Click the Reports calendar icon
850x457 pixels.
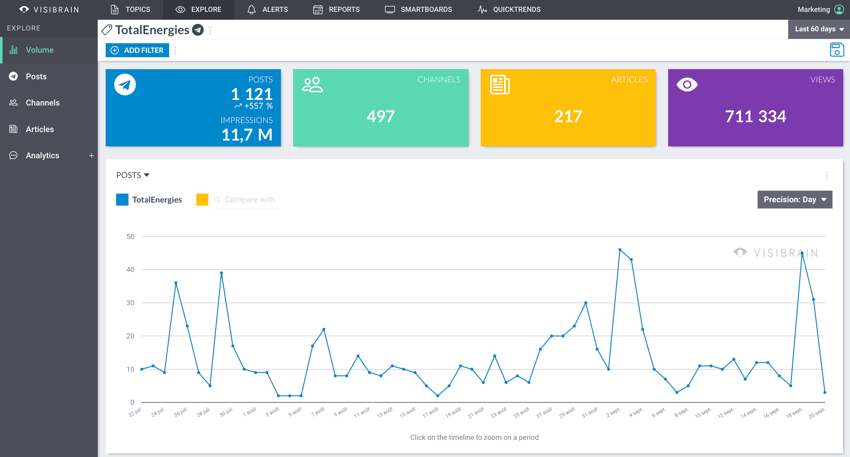[x=318, y=10]
